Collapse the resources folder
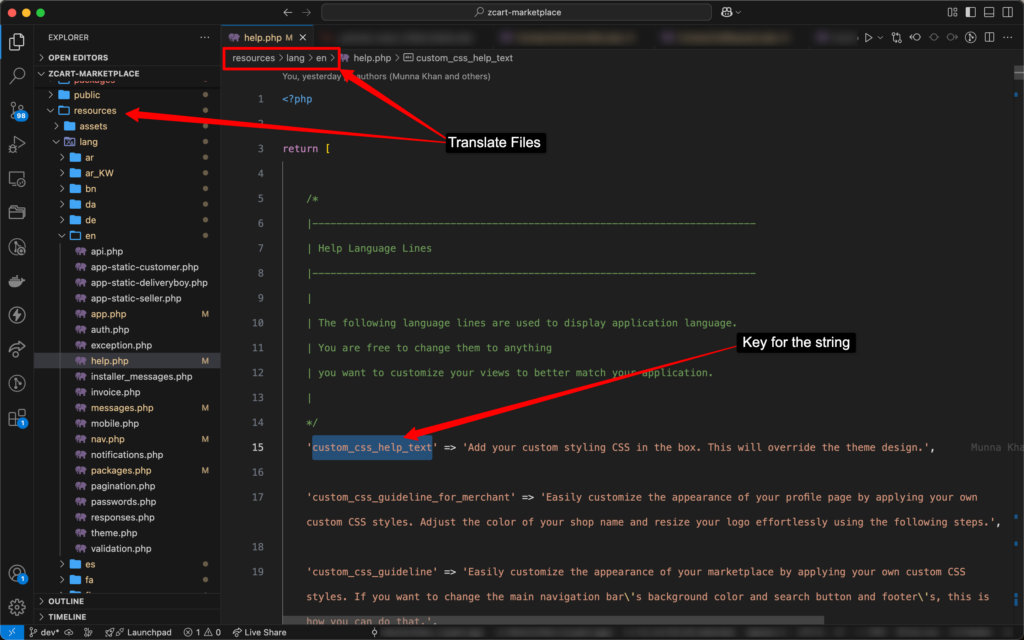The width and height of the screenshot is (1024, 640). click(x=94, y=110)
